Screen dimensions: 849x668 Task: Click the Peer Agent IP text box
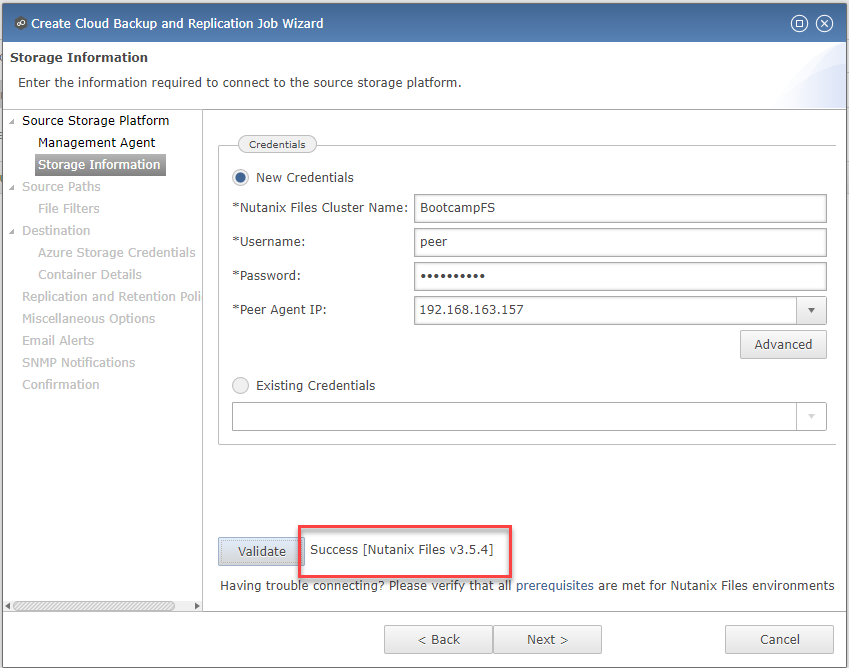tap(605, 310)
